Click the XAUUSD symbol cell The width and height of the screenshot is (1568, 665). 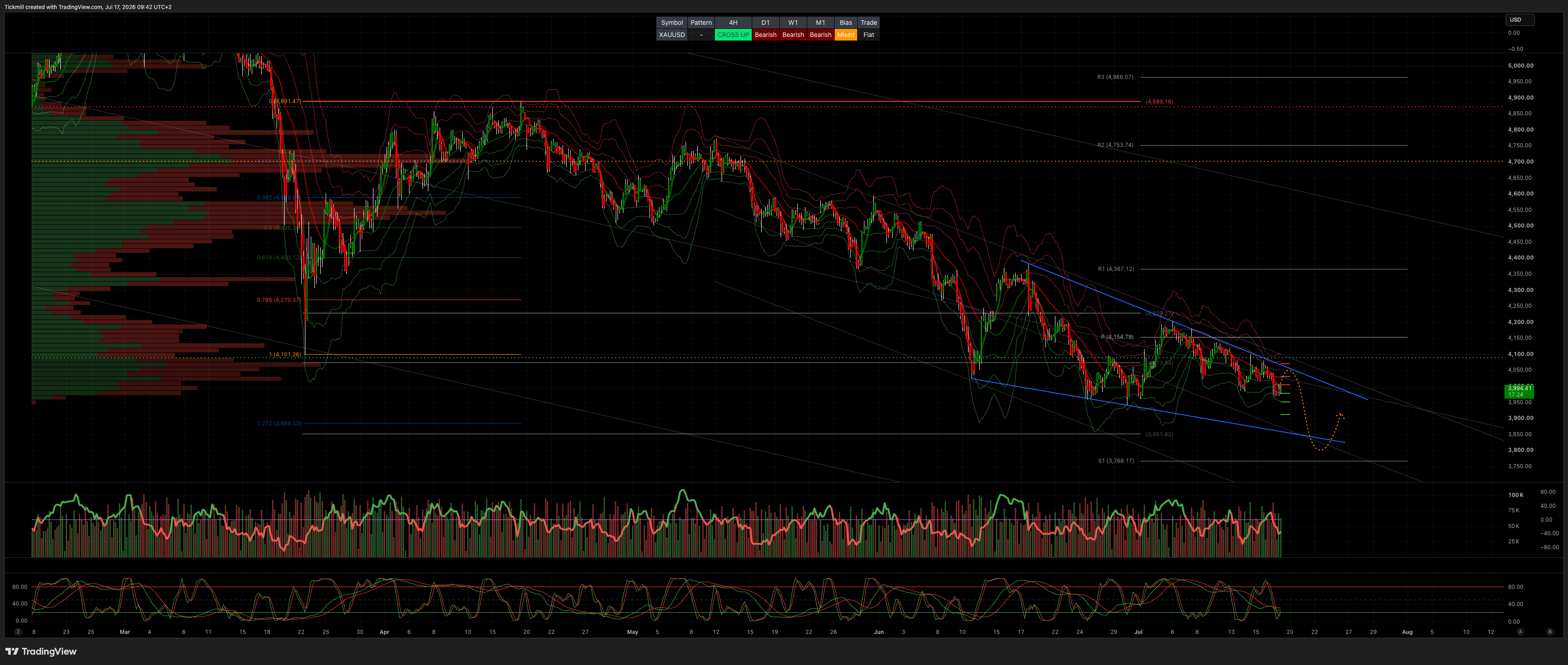tap(672, 35)
